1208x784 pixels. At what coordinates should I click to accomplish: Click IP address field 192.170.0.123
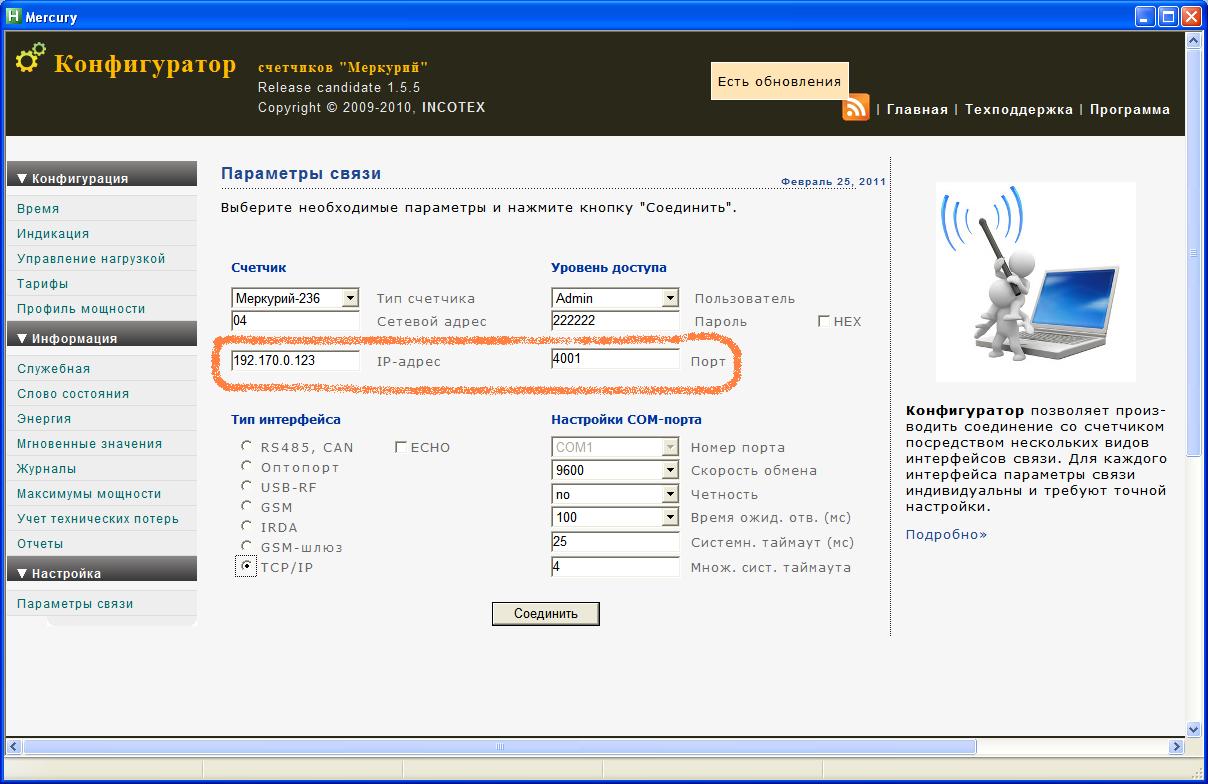click(x=295, y=360)
